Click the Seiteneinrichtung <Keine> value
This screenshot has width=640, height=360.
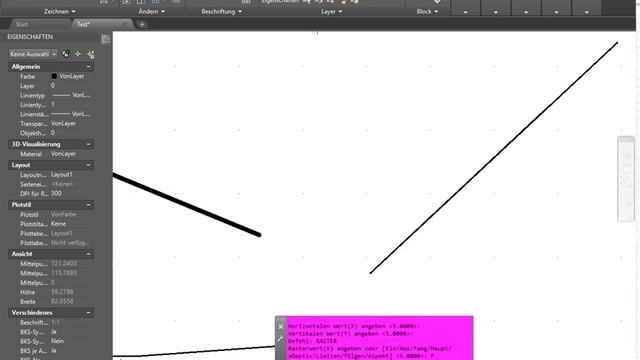(62, 184)
